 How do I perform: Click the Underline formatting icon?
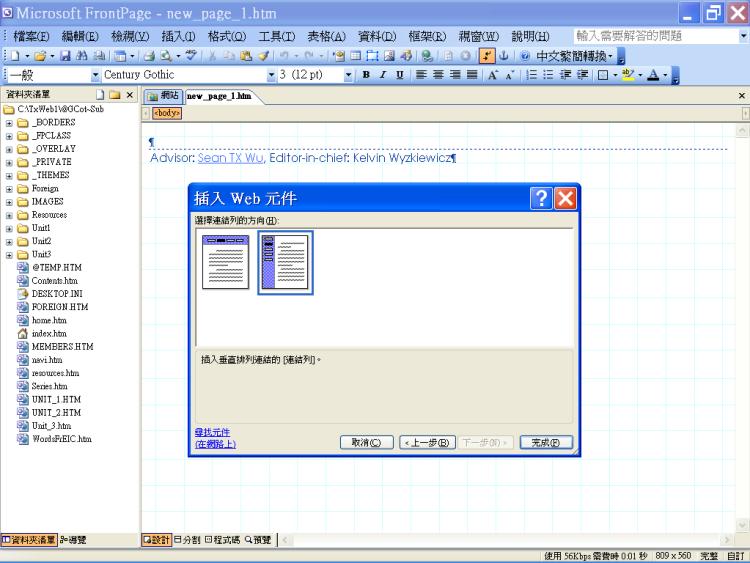tap(397, 75)
